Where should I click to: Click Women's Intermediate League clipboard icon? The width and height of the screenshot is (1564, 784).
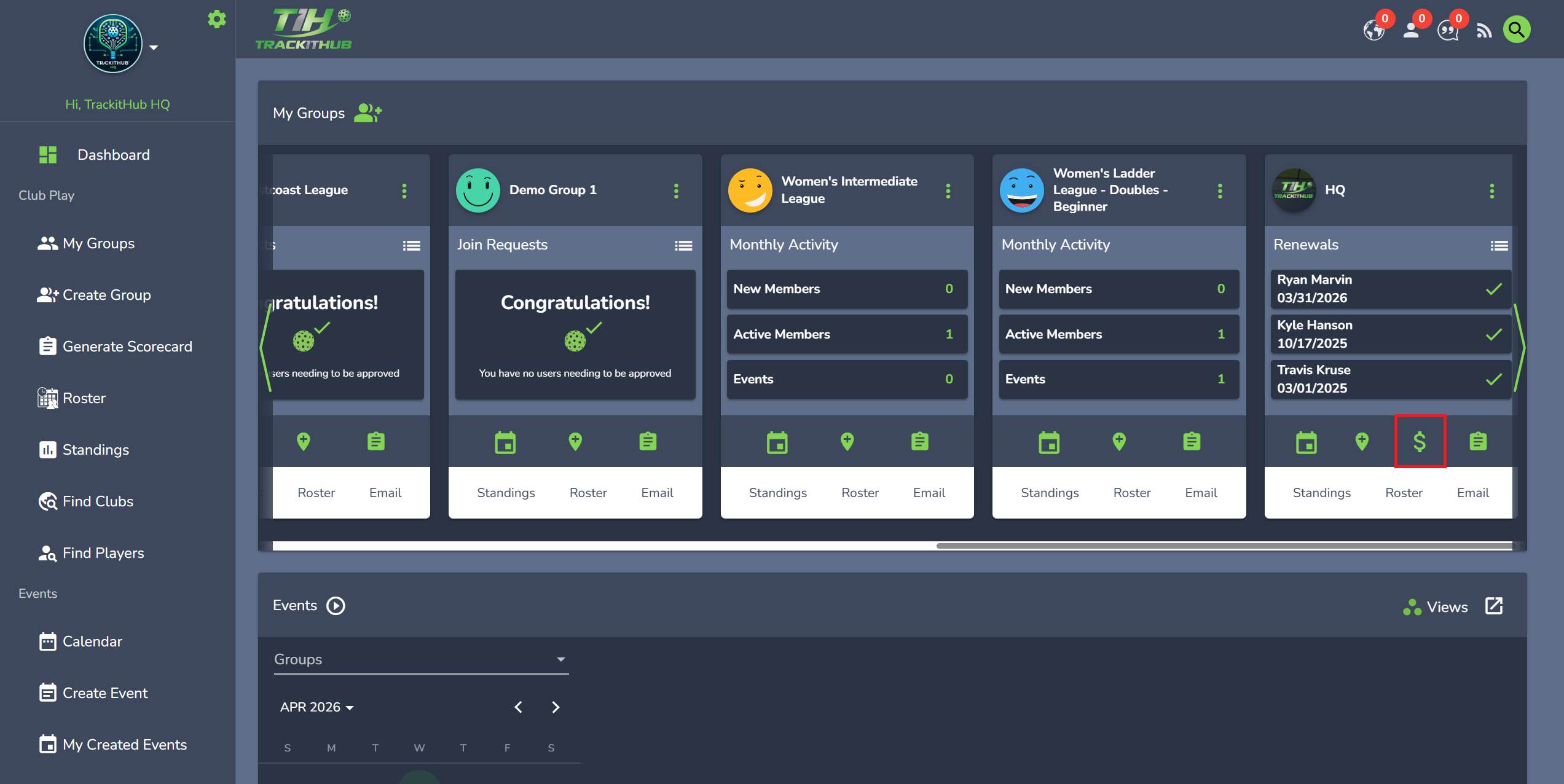(920, 442)
